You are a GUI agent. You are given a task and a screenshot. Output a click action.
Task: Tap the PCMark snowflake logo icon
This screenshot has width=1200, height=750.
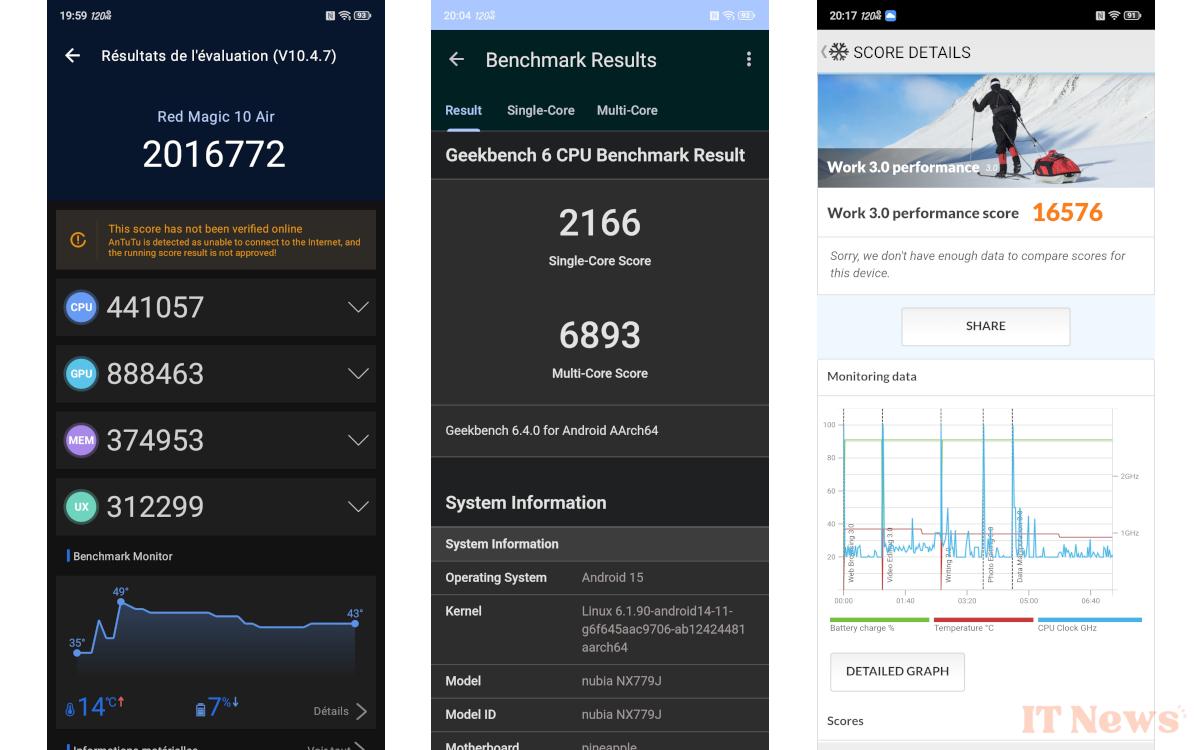pos(839,52)
